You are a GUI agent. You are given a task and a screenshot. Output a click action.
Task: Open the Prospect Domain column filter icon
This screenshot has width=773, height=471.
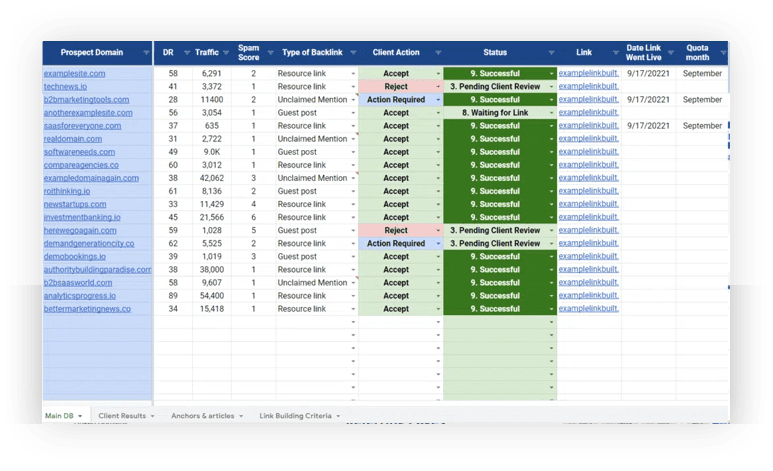147,53
